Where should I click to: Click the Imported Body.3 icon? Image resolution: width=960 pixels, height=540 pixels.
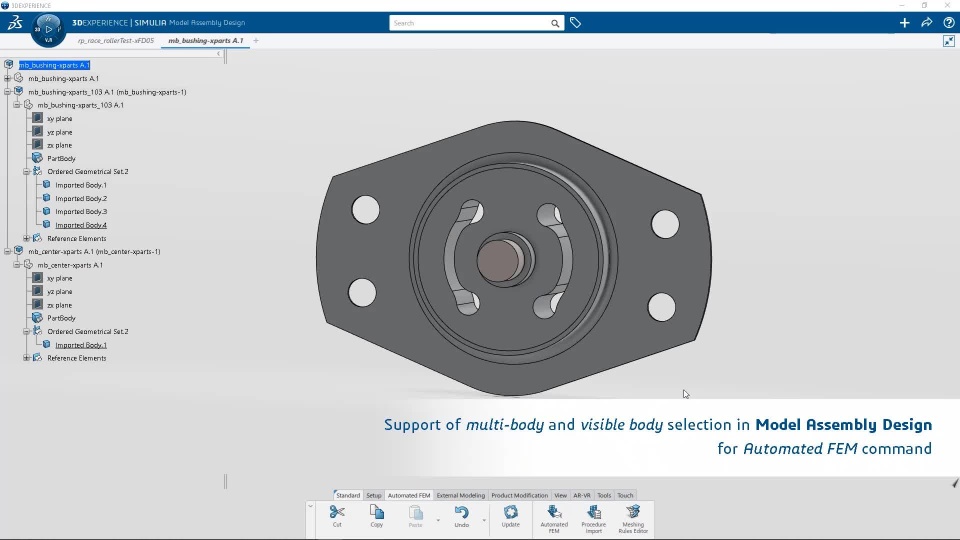47,211
